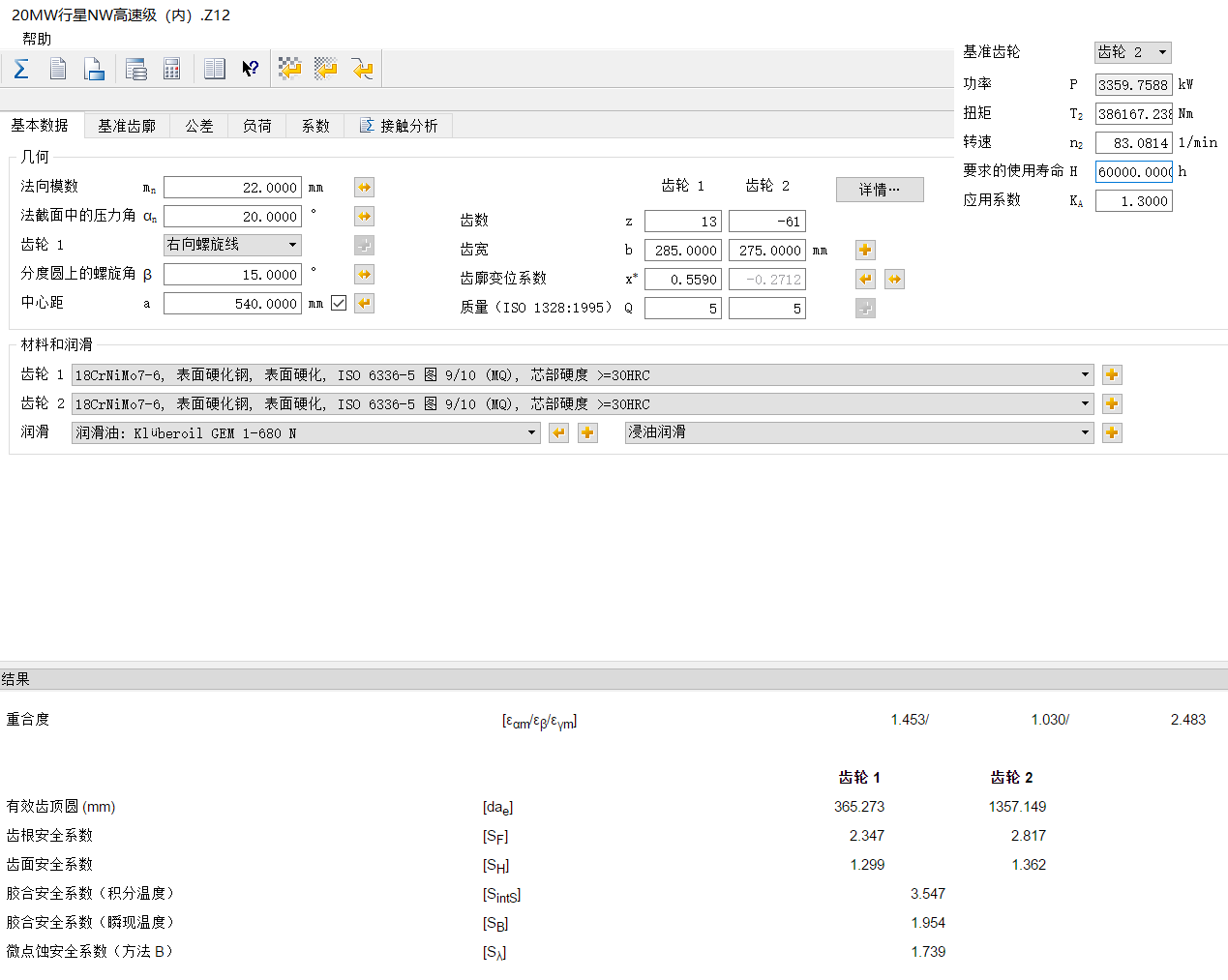Toggle the center distance lock checkbox
Screen dimensions: 1228x980
tap(339, 303)
